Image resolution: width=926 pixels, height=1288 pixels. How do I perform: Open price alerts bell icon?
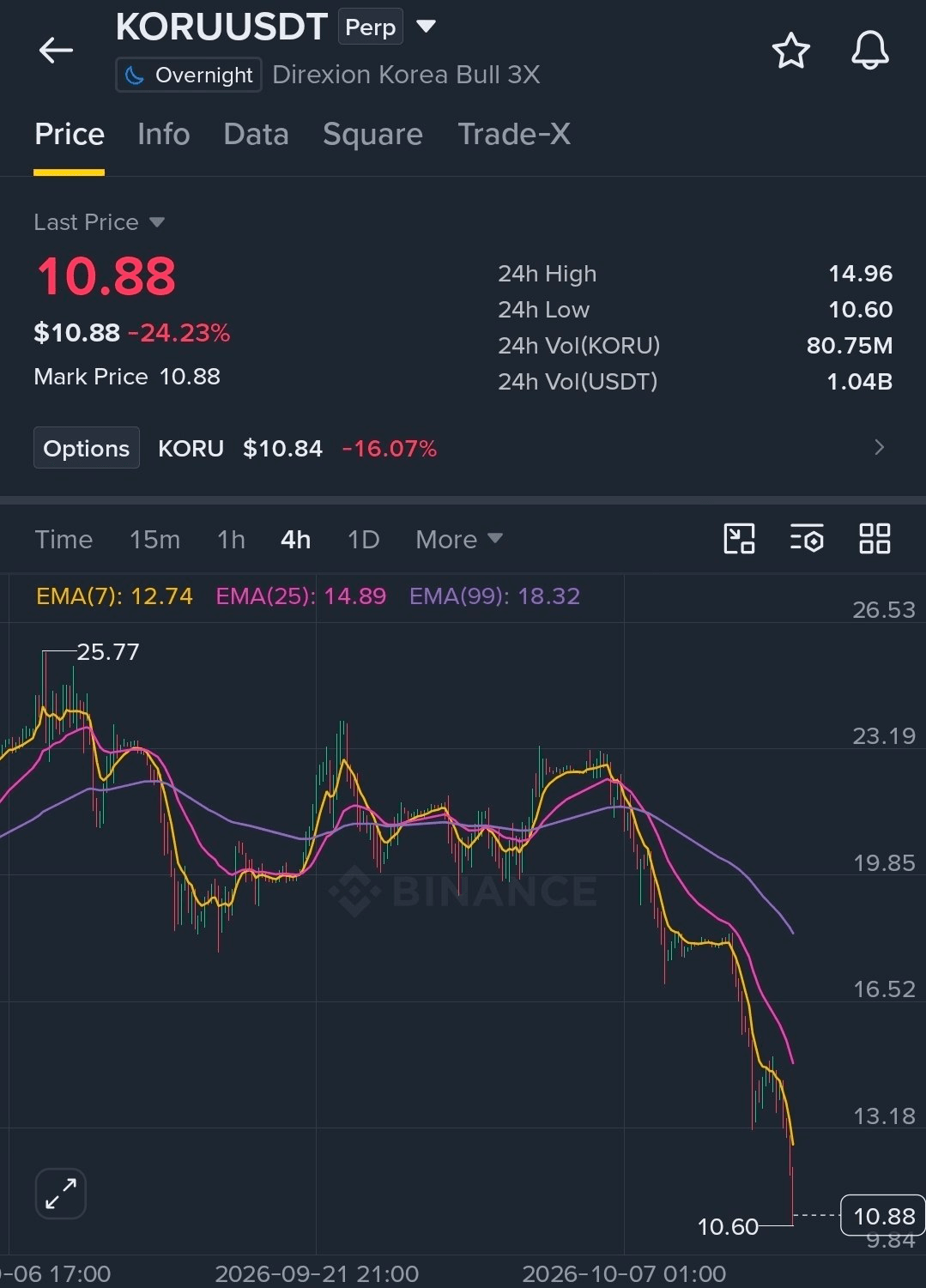click(869, 50)
